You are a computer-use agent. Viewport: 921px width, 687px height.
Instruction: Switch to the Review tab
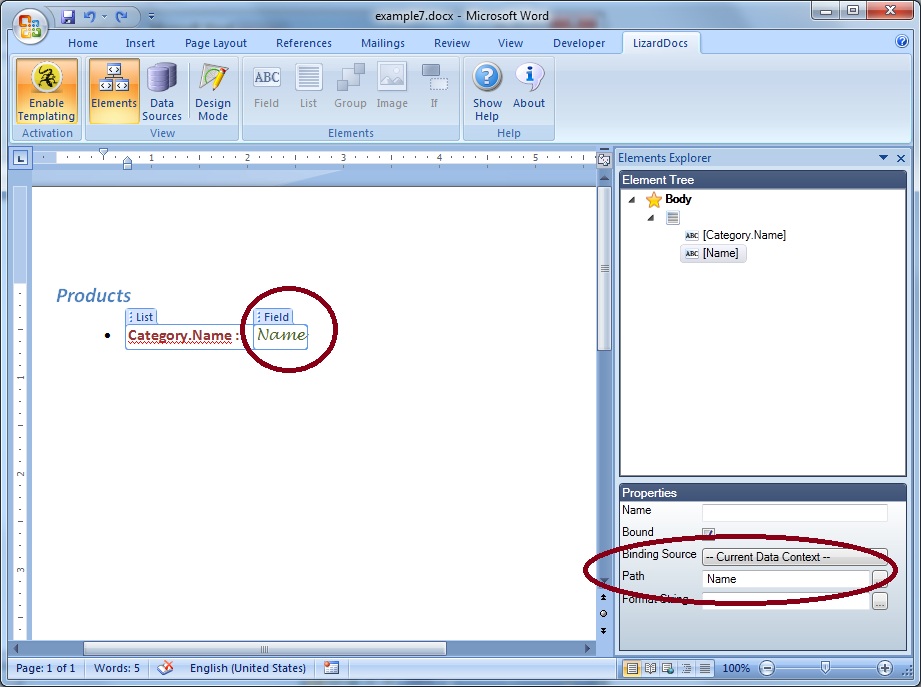click(x=452, y=43)
